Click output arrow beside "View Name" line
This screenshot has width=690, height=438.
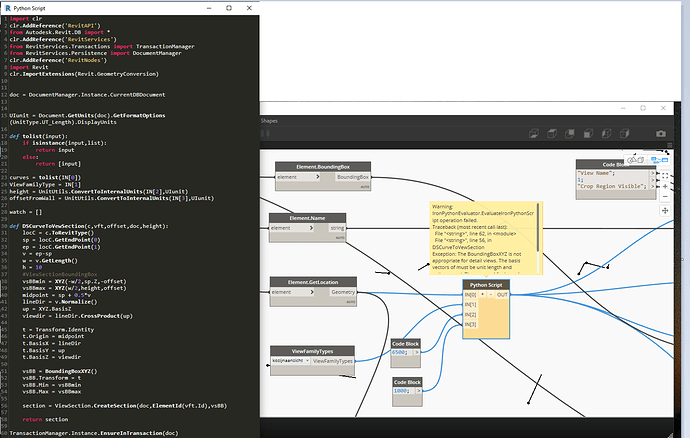[653, 173]
